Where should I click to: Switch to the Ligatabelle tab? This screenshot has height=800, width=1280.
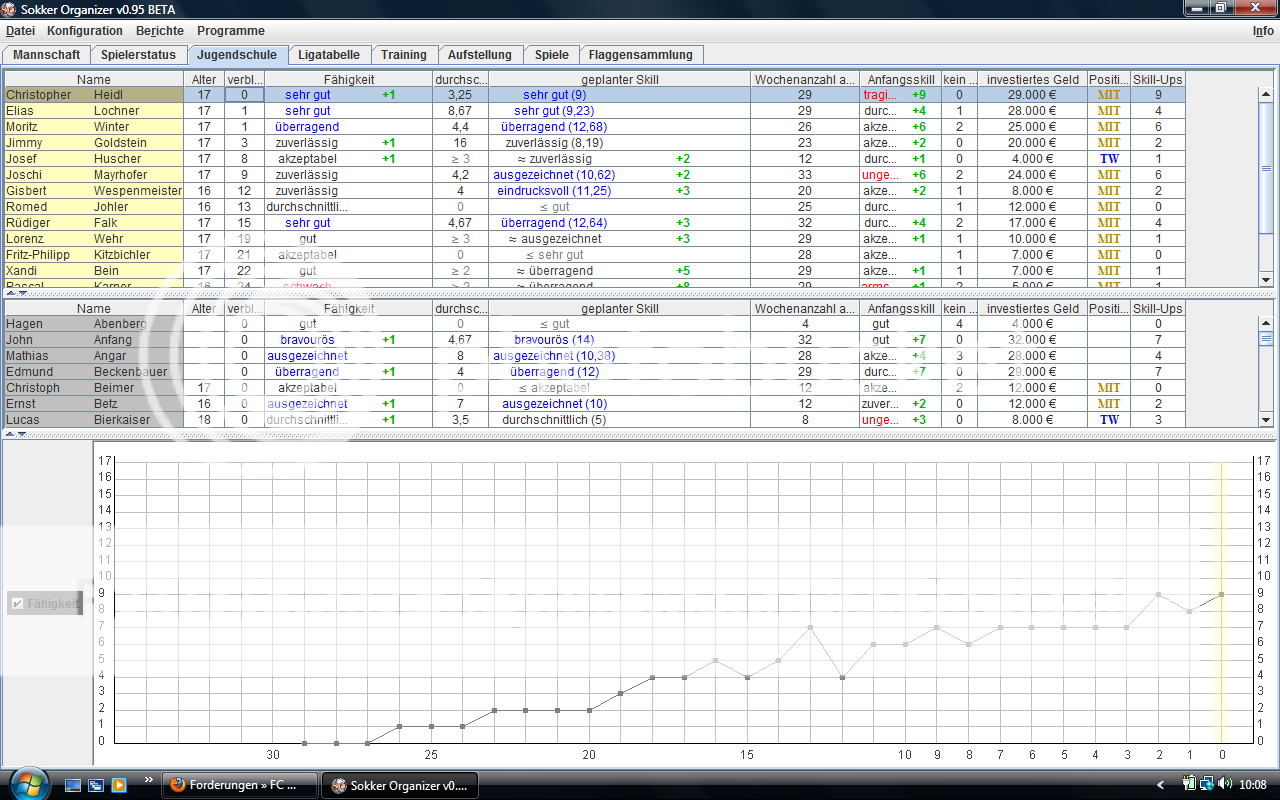tap(329, 55)
